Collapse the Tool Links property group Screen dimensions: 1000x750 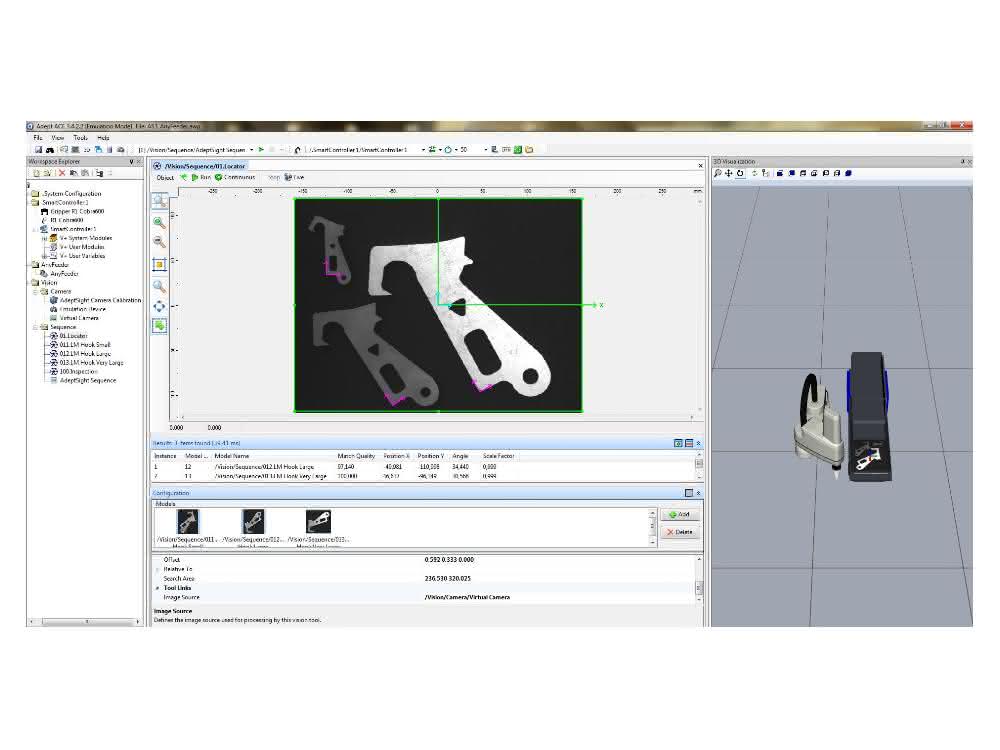tap(158, 588)
